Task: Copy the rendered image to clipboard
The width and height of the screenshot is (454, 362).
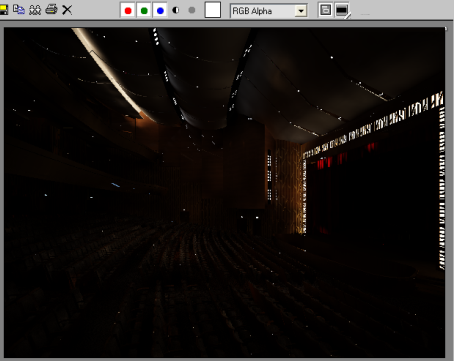Action: point(19,10)
